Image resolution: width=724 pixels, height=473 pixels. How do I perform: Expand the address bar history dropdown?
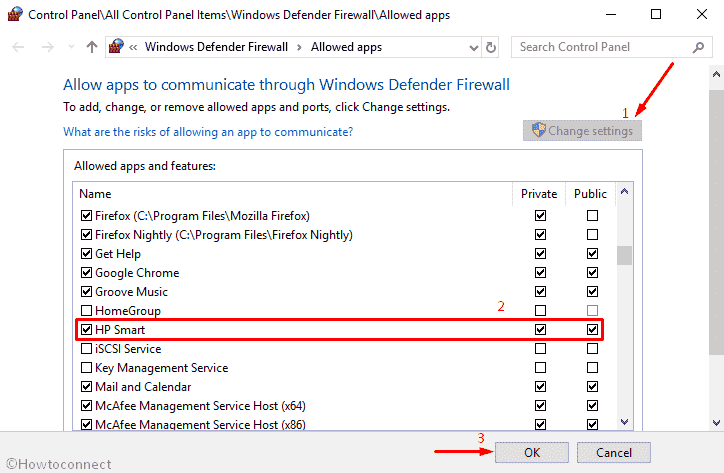[x=473, y=48]
